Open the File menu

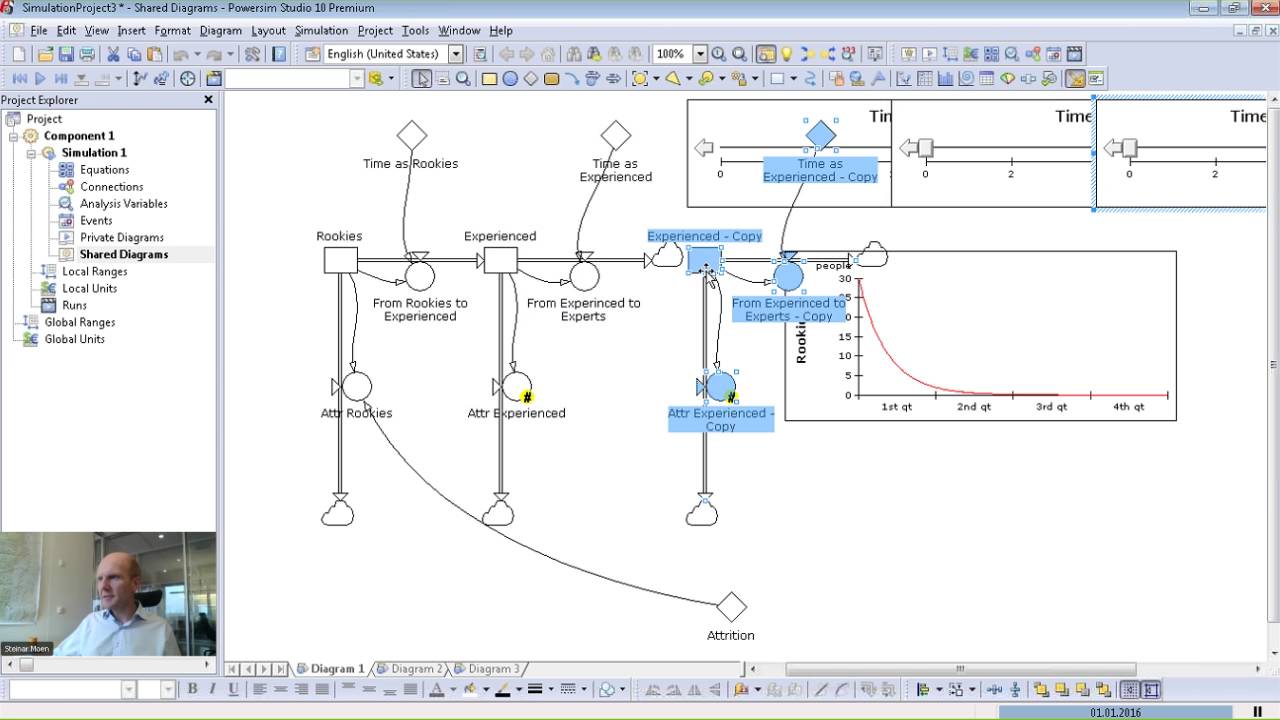[39, 30]
